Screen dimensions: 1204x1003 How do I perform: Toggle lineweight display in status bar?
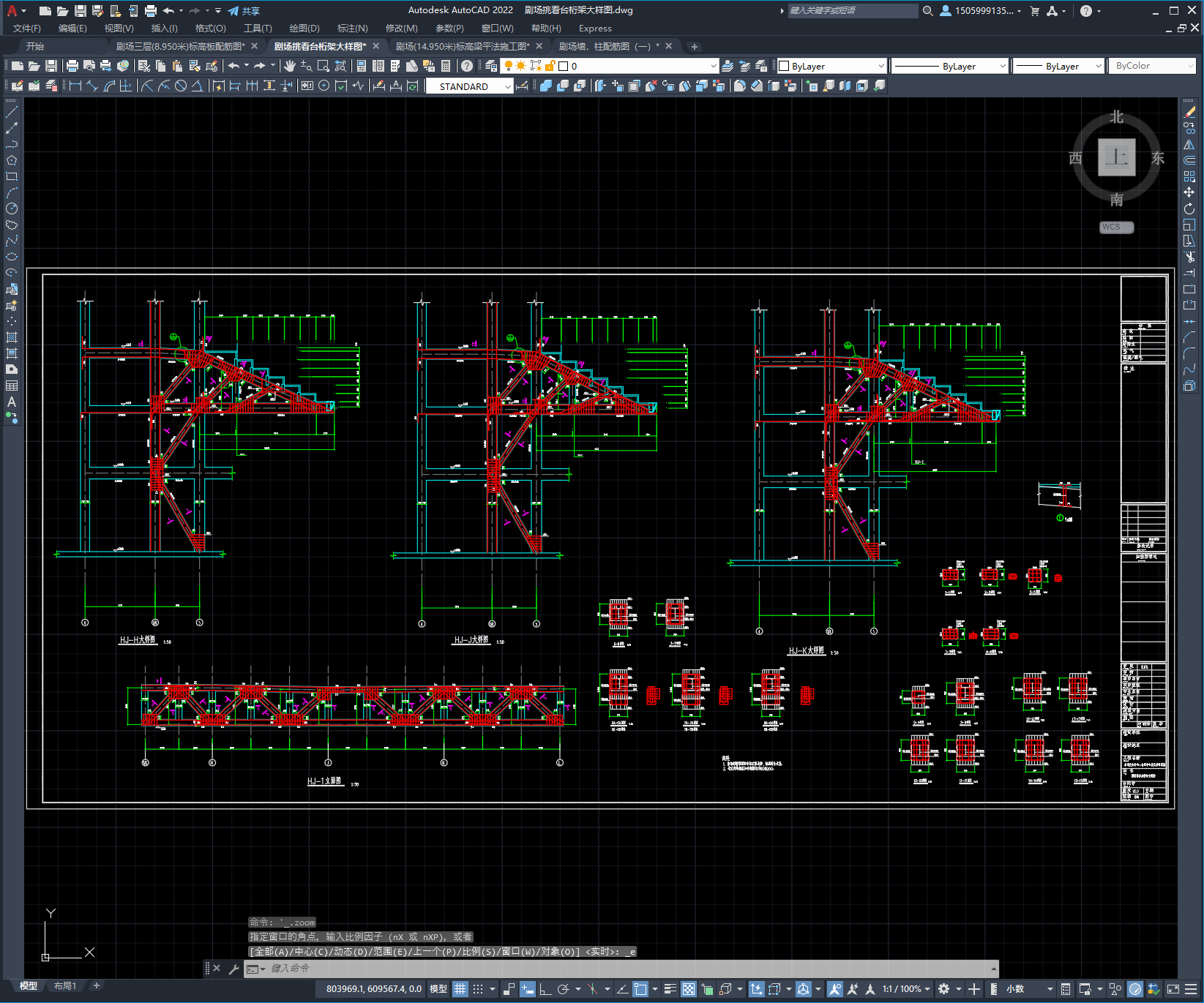(x=670, y=989)
